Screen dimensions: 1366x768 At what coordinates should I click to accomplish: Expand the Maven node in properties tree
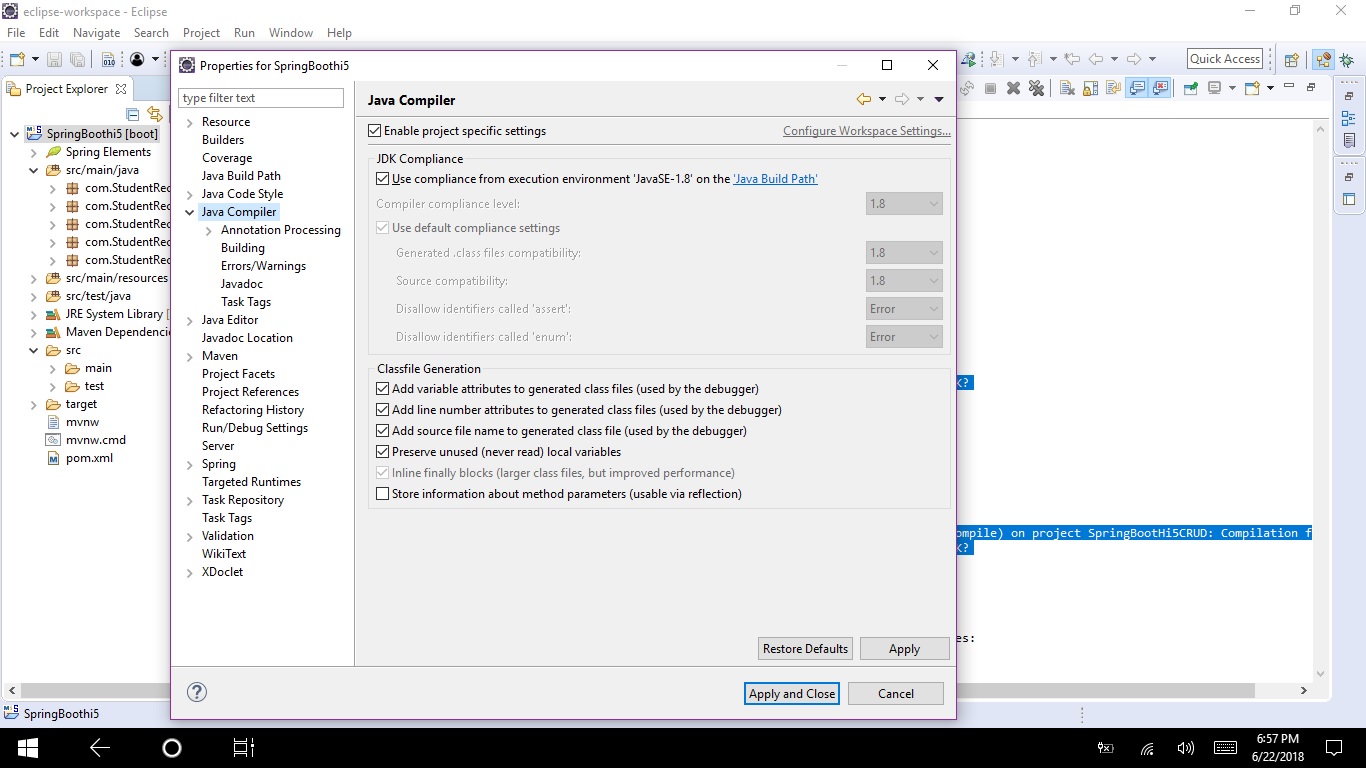190,356
